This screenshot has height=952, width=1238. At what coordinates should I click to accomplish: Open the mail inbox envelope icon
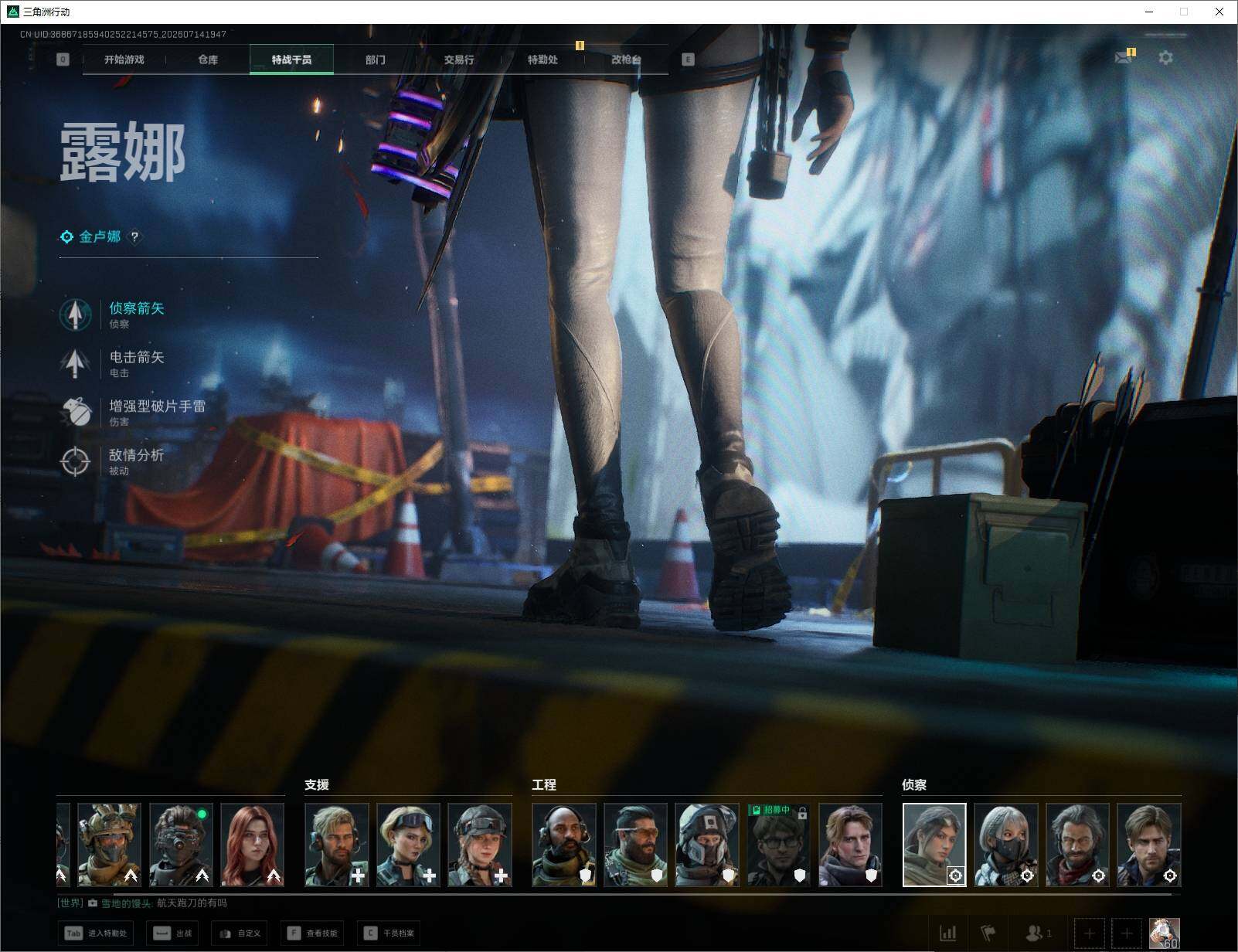click(1123, 57)
